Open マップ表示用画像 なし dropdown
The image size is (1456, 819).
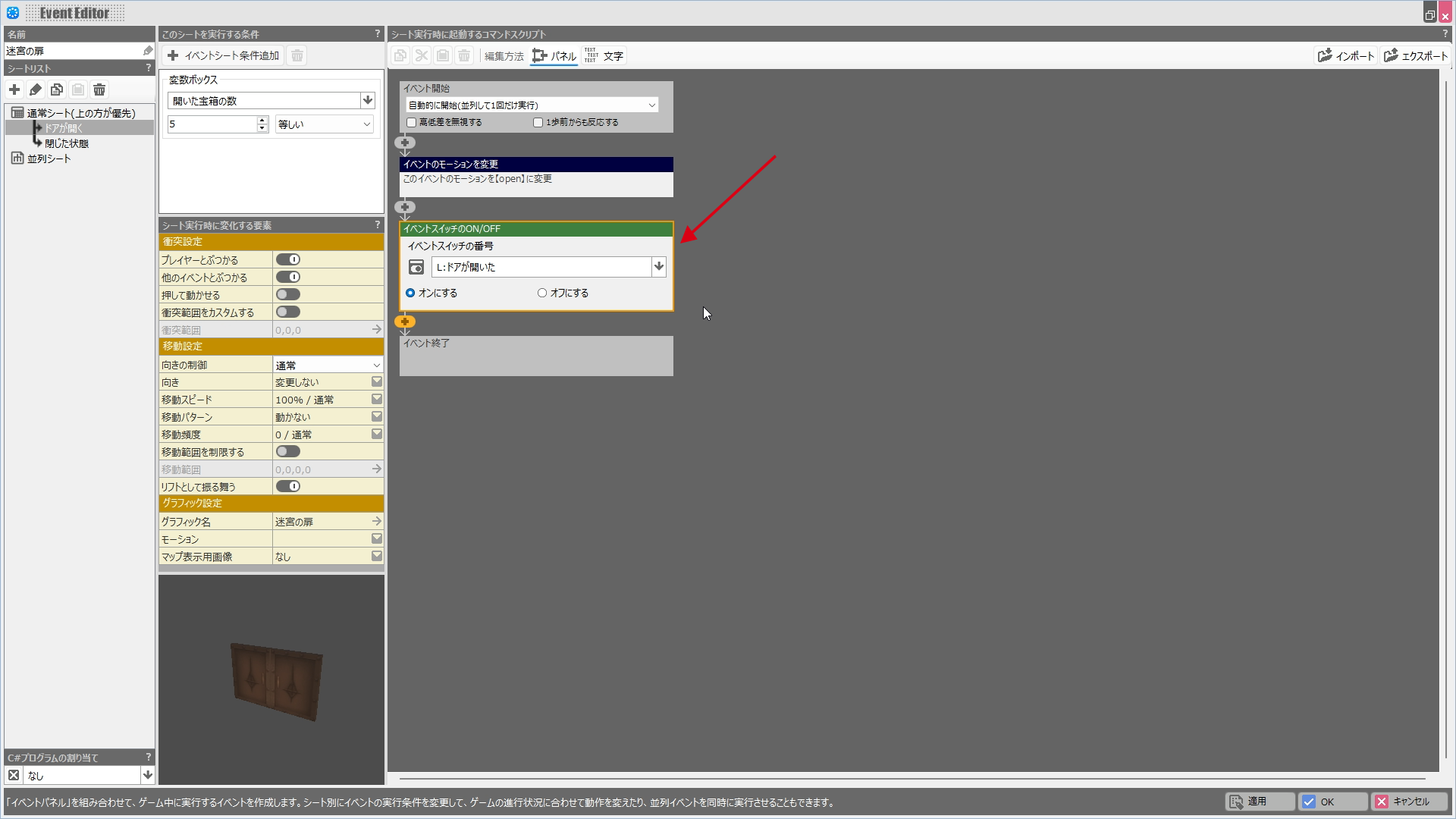377,556
